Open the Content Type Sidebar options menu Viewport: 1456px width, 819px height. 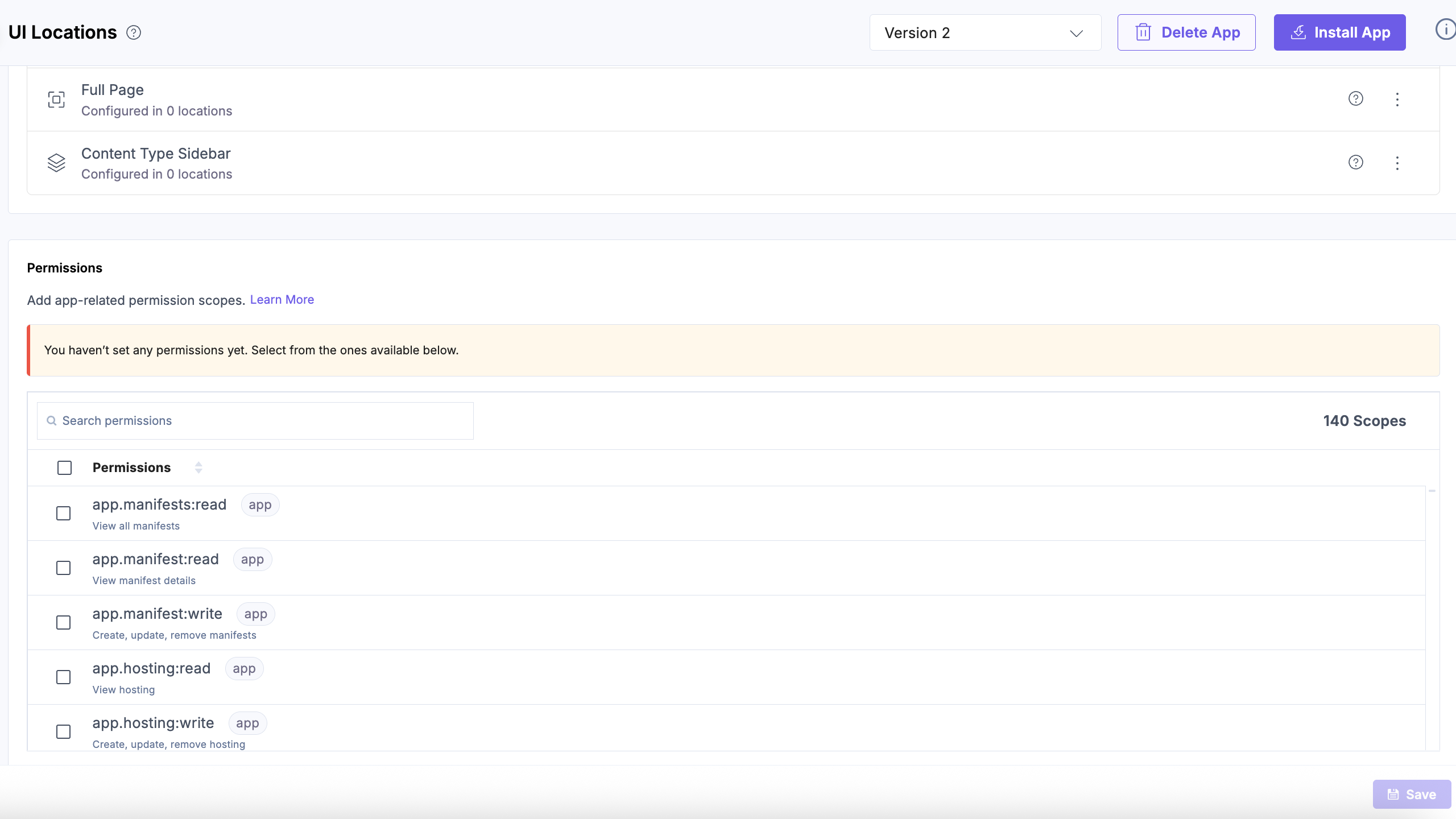pyautogui.click(x=1397, y=163)
